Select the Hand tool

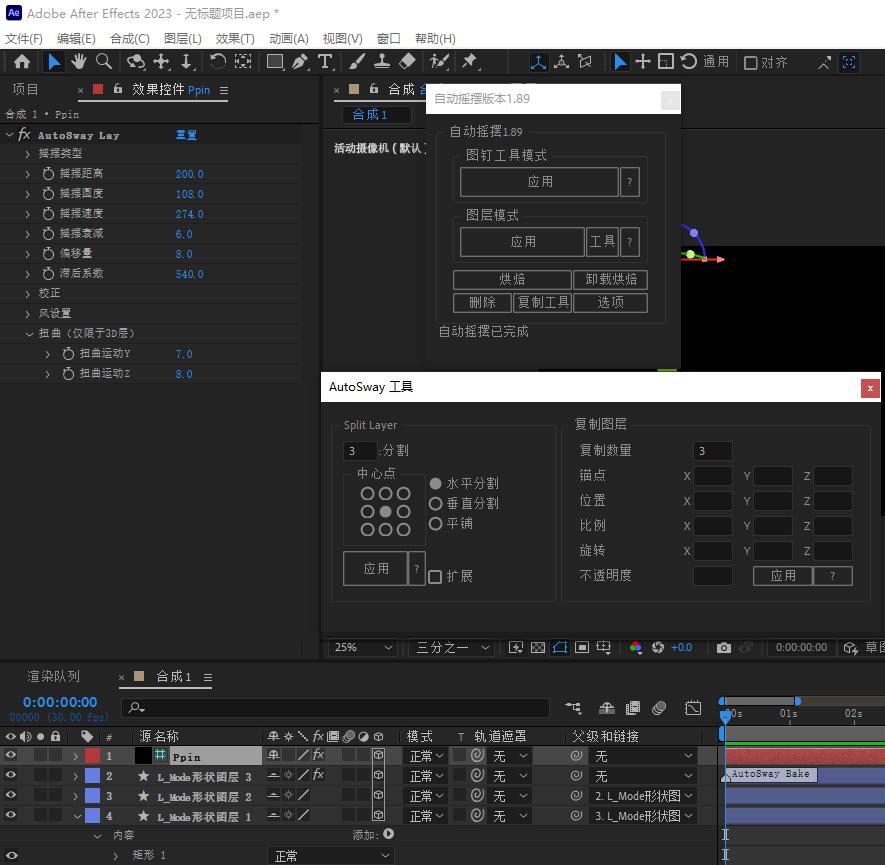(78, 62)
